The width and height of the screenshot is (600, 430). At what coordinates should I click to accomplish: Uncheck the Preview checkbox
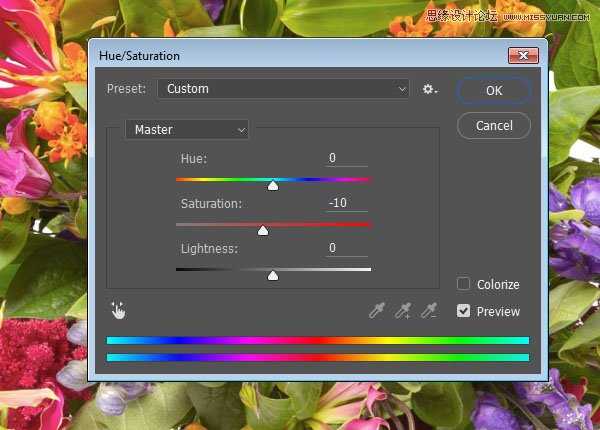463,311
